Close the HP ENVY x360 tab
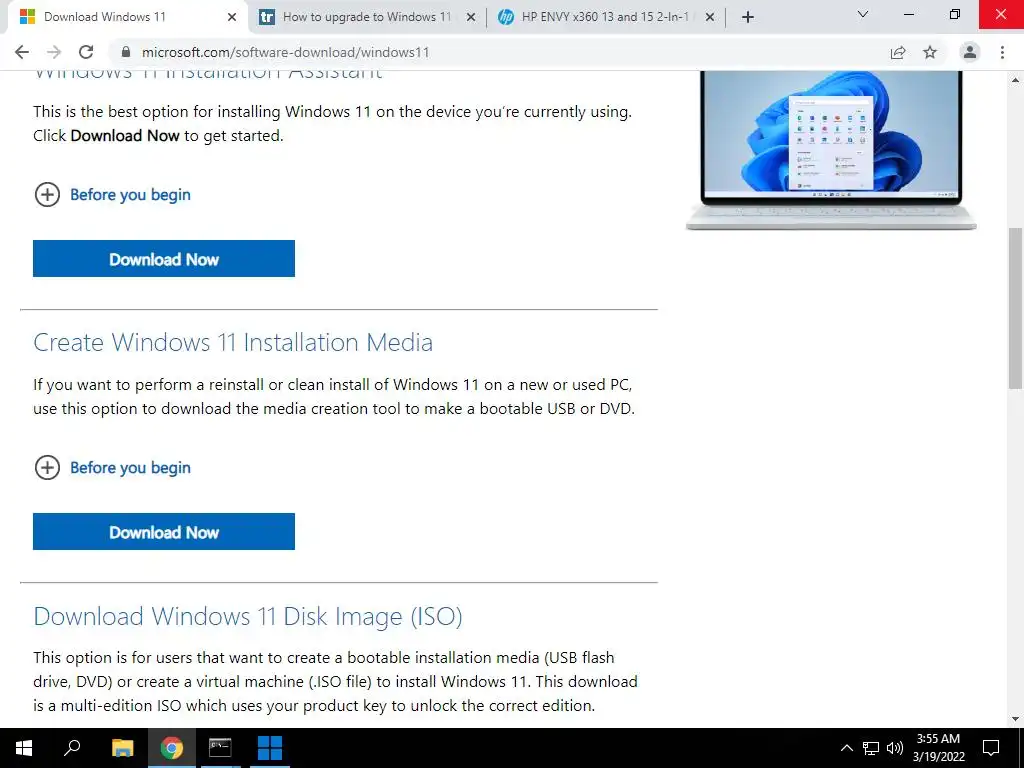1024x768 pixels. click(710, 17)
